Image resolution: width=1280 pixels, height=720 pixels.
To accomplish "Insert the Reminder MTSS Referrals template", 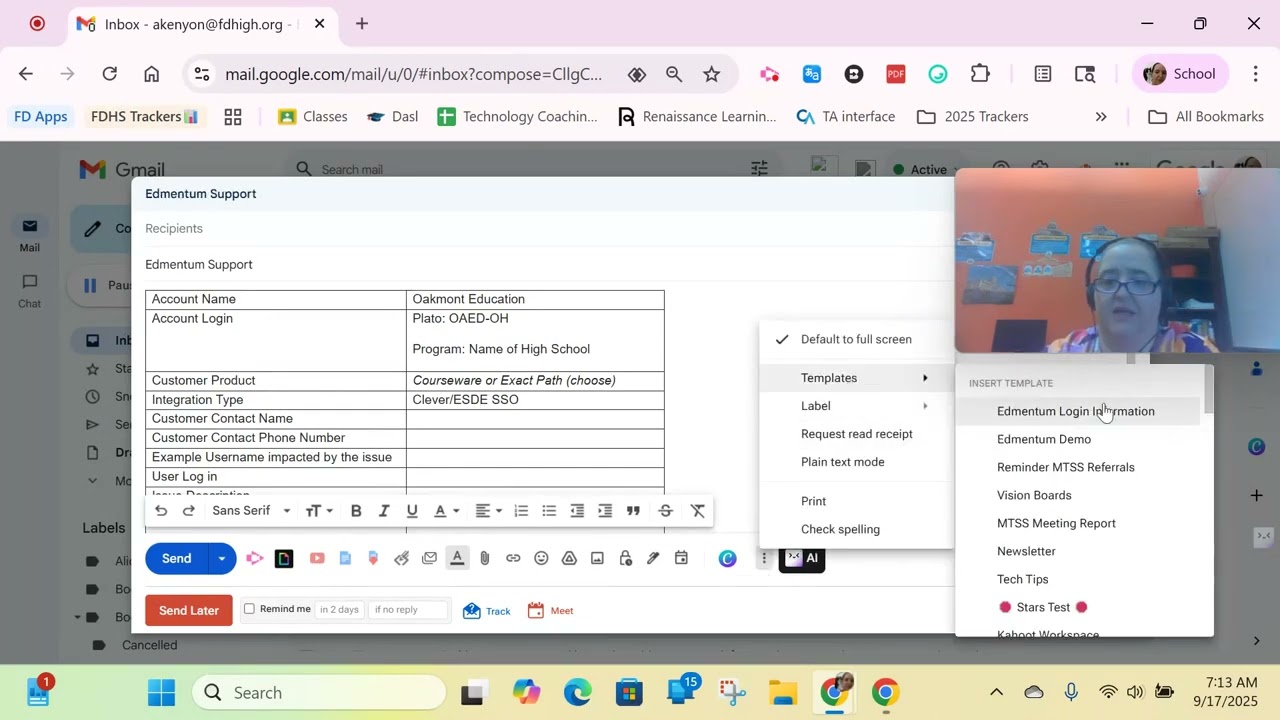I will [1078, 467].
